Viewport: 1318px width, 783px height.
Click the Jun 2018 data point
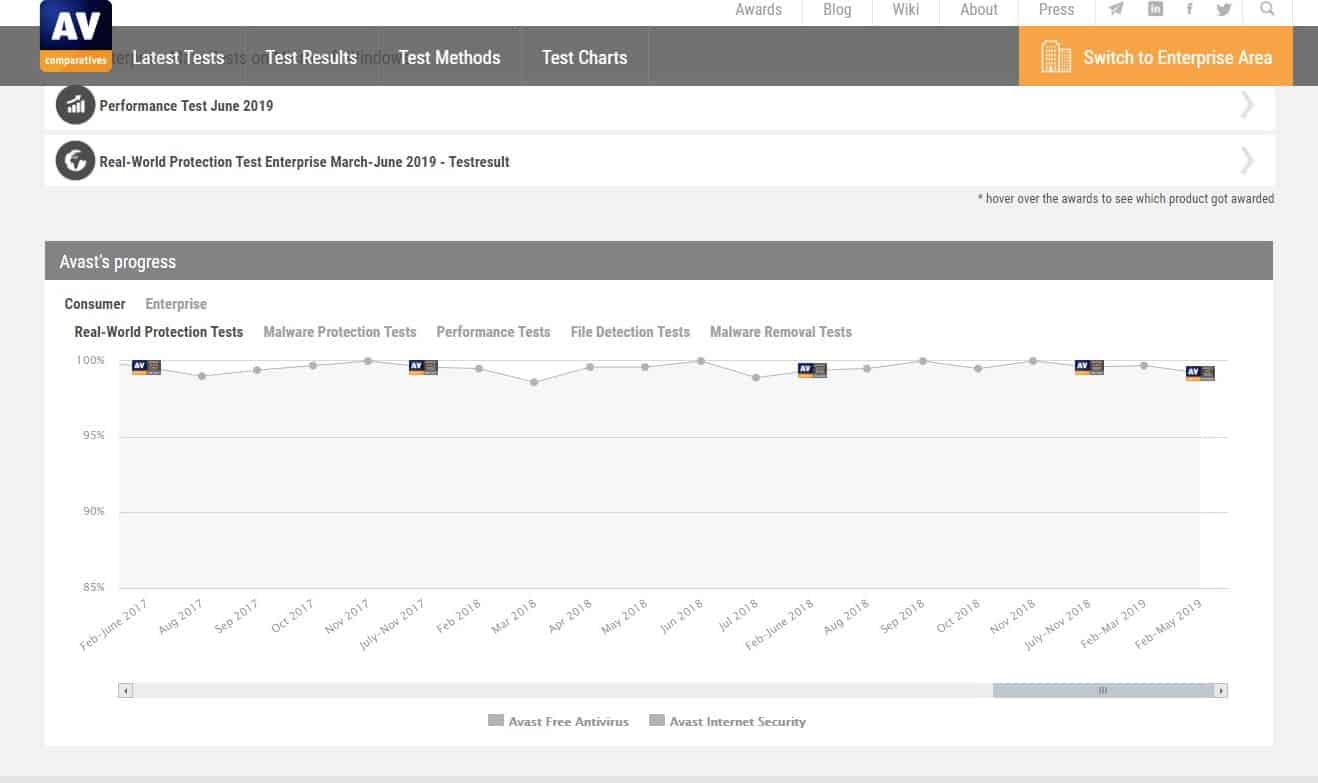point(701,361)
